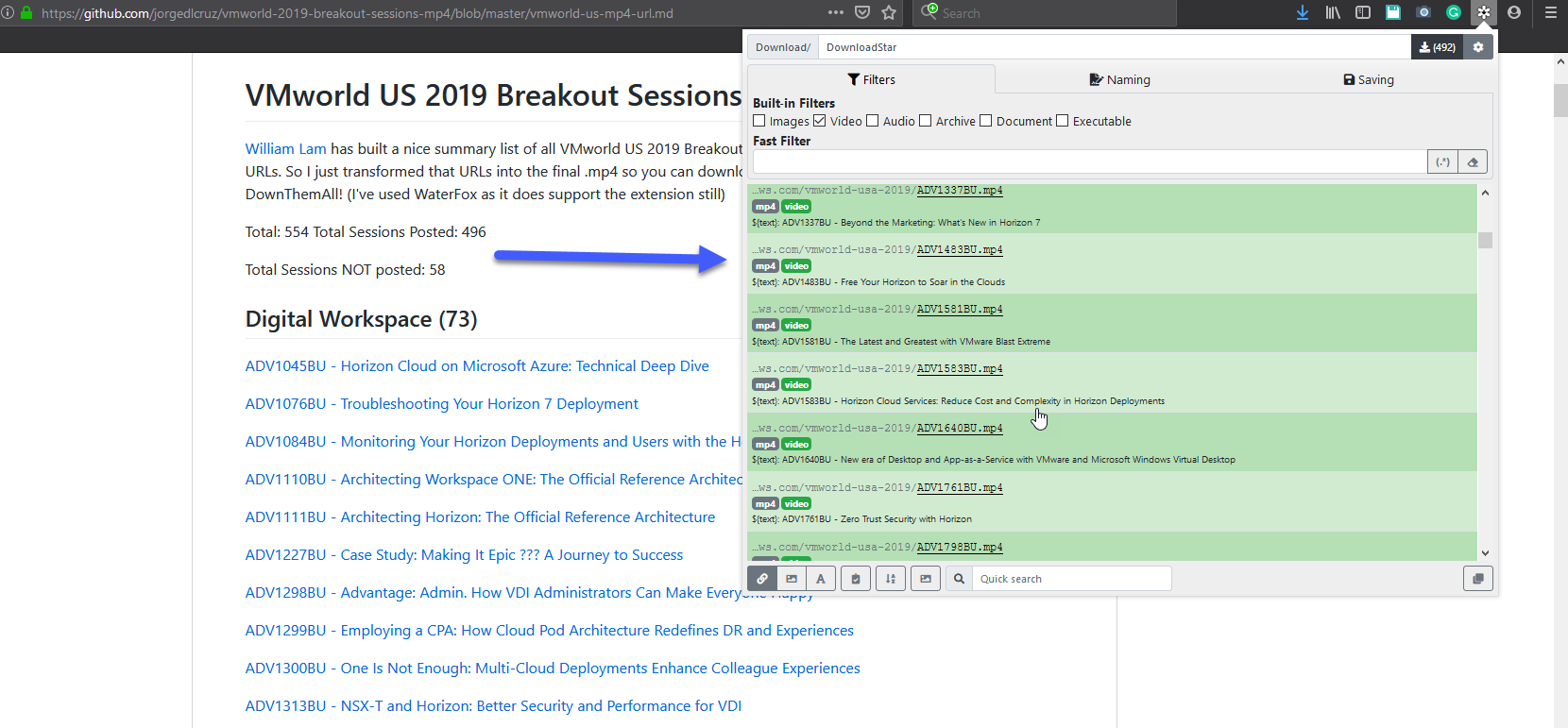Click the results list scrollbar up arrow

1486,193
